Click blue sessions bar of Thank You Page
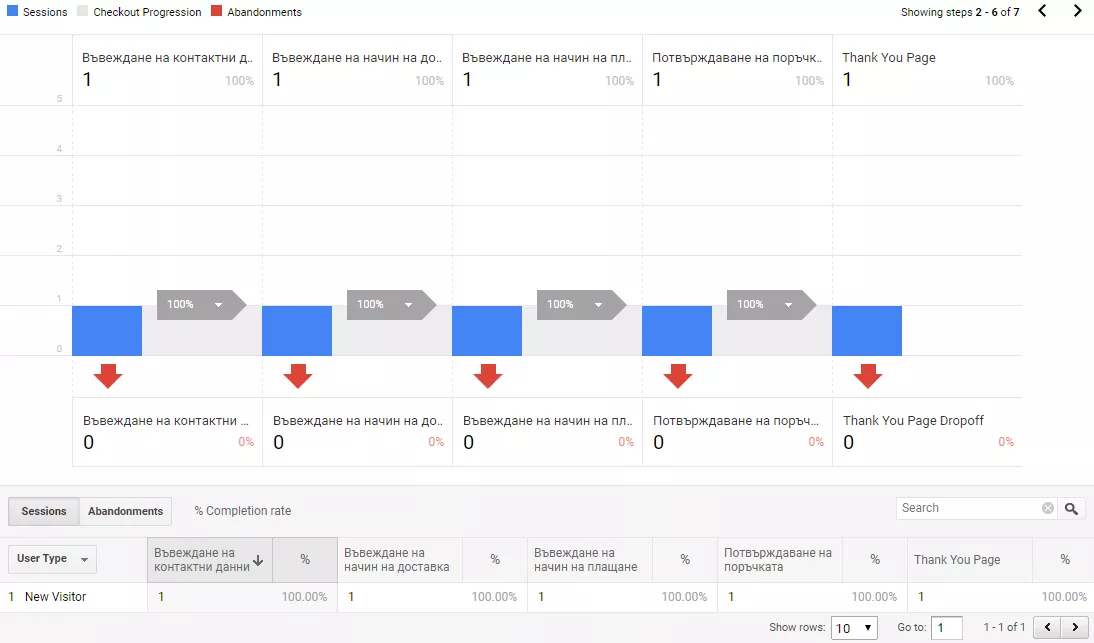Image resolution: width=1094 pixels, height=643 pixels. 867,331
